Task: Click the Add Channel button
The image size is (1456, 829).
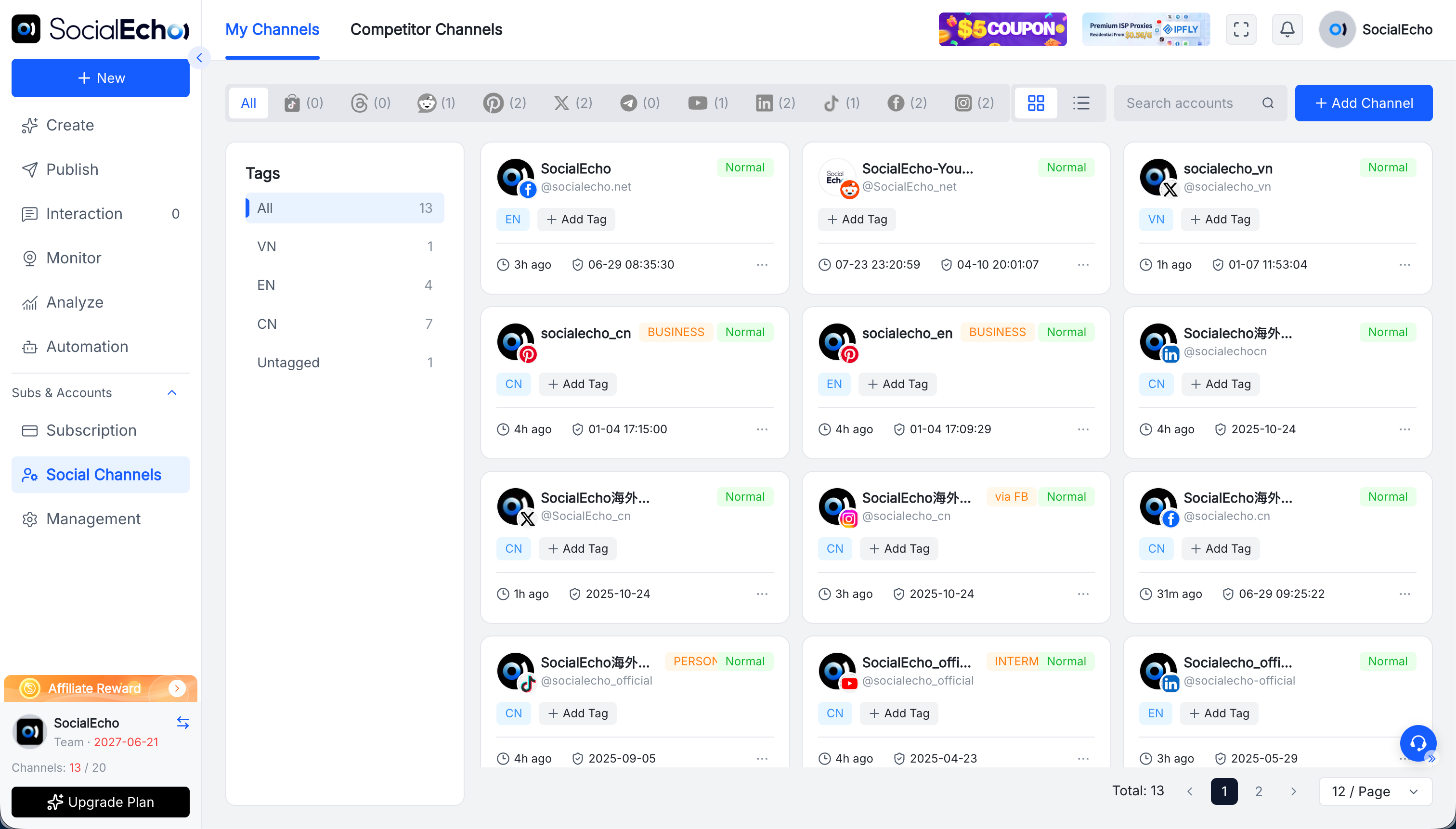Action: click(x=1363, y=103)
